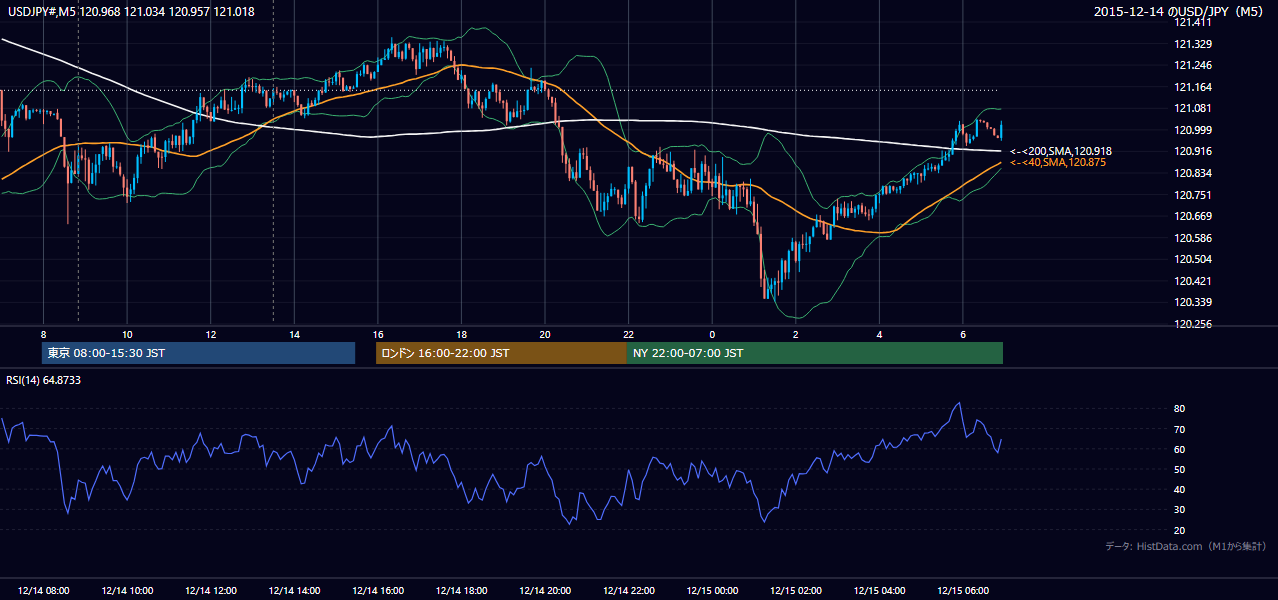Image resolution: width=1278 pixels, height=600 pixels.
Task: Click price axis value 120.669
Action: click(1192, 216)
